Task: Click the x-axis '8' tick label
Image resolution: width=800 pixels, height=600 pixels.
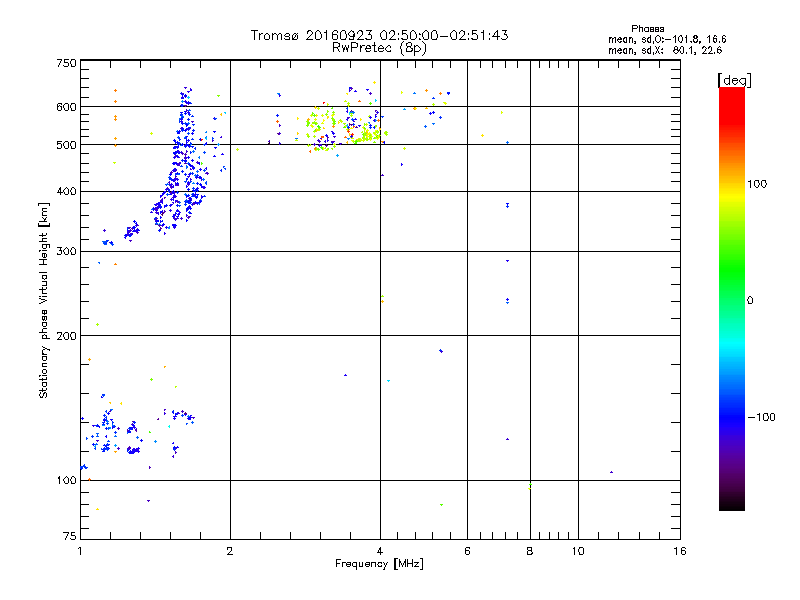Action: point(530,551)
